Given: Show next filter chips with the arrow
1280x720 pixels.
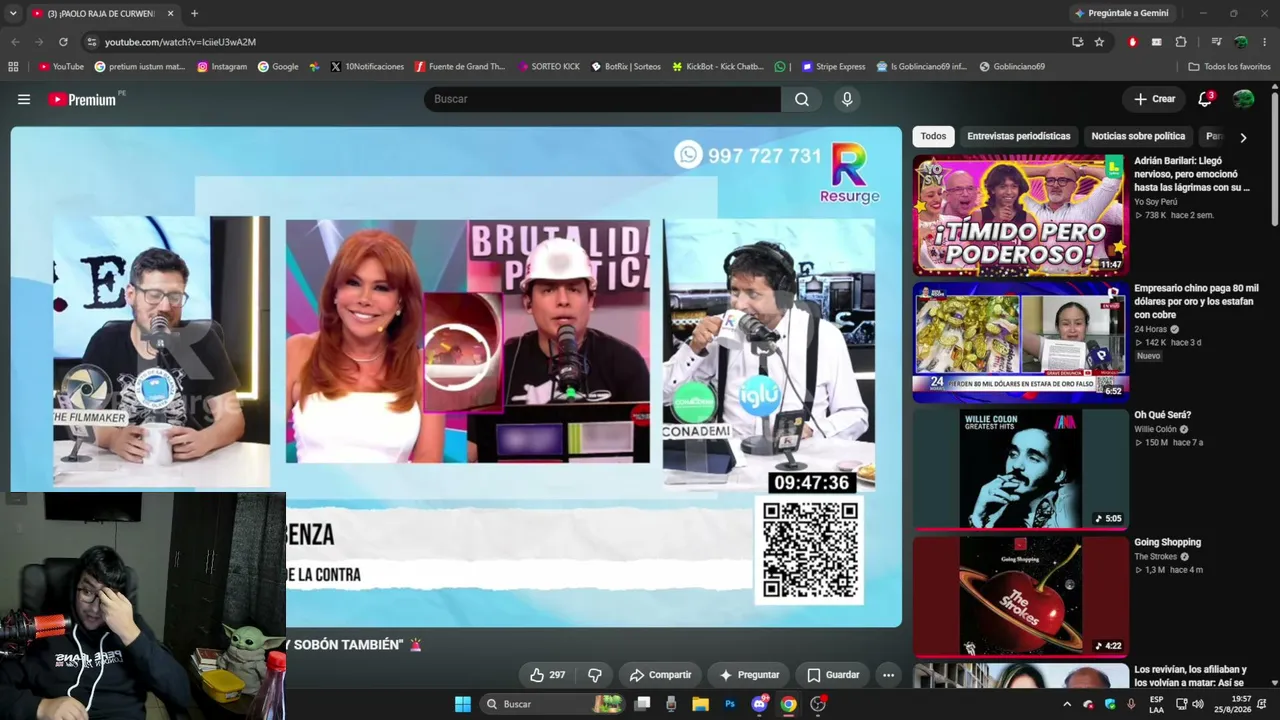Looking at the screenshot, I should 1243,137.
